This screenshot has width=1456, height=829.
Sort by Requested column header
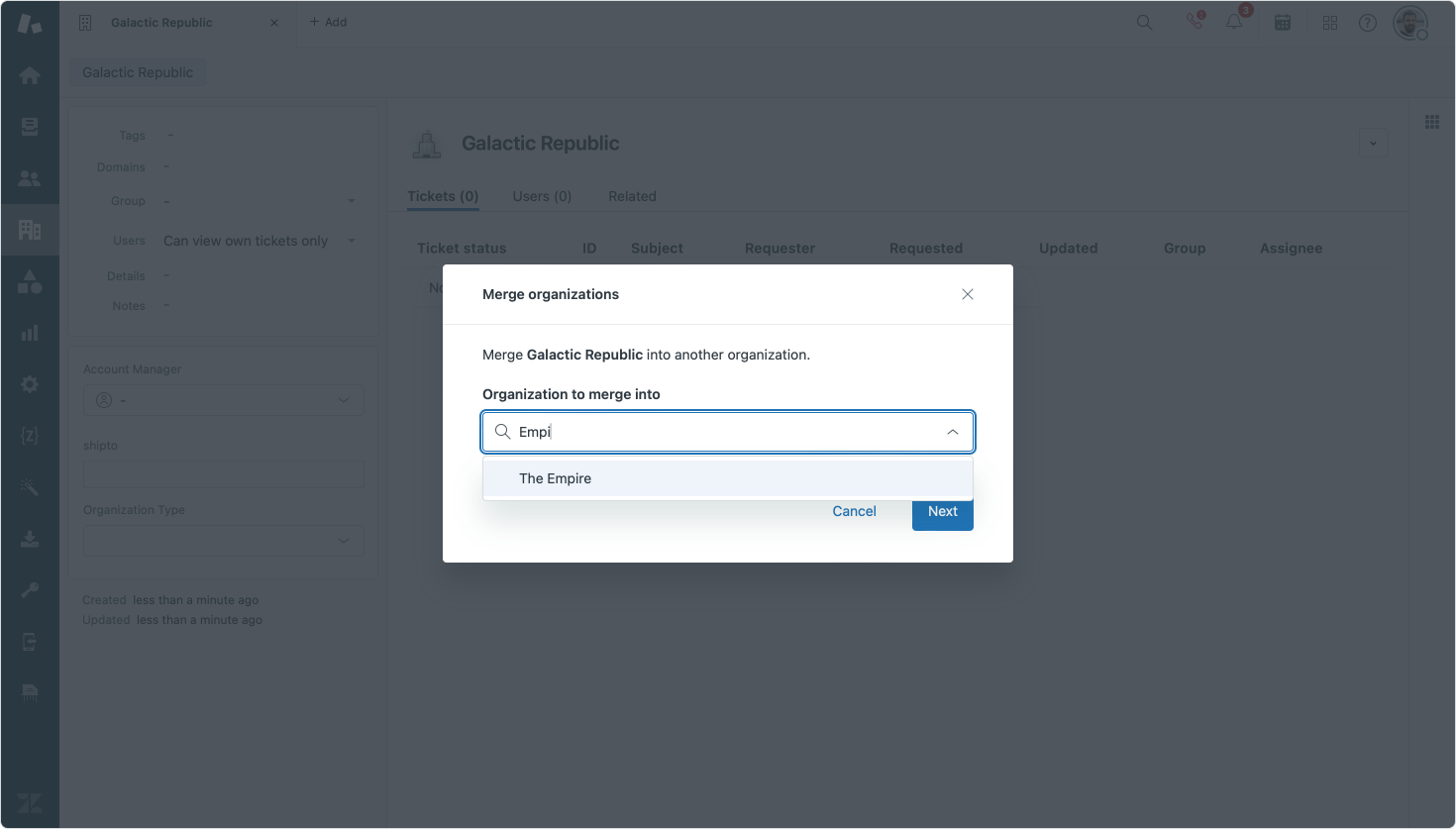(x=926, y=249)
